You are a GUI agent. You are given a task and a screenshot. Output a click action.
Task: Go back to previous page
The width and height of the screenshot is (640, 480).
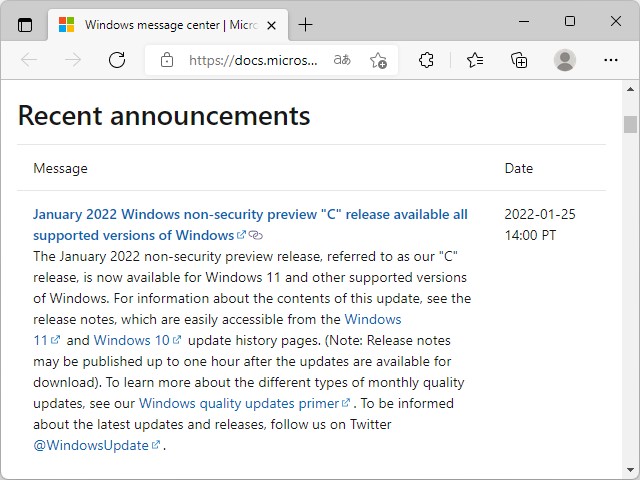coord(29,60)
